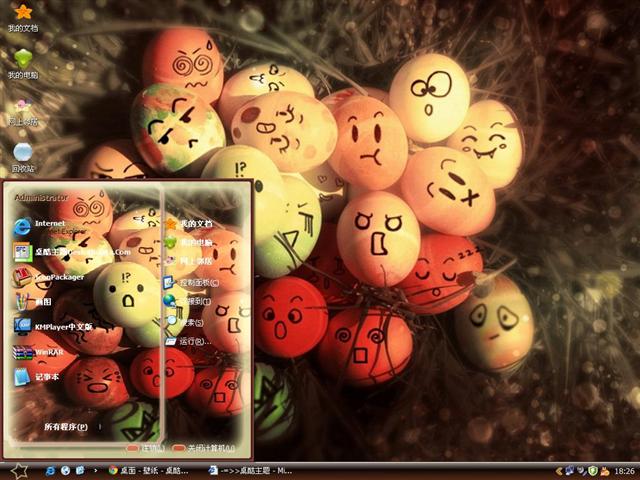640x480 pixels.
Task: Open WinRAR from the start menu
Action: coord(38,352)
